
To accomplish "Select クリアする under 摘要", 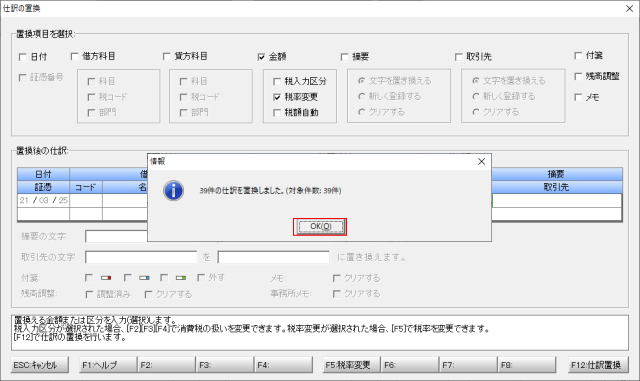I will point(361,112).
